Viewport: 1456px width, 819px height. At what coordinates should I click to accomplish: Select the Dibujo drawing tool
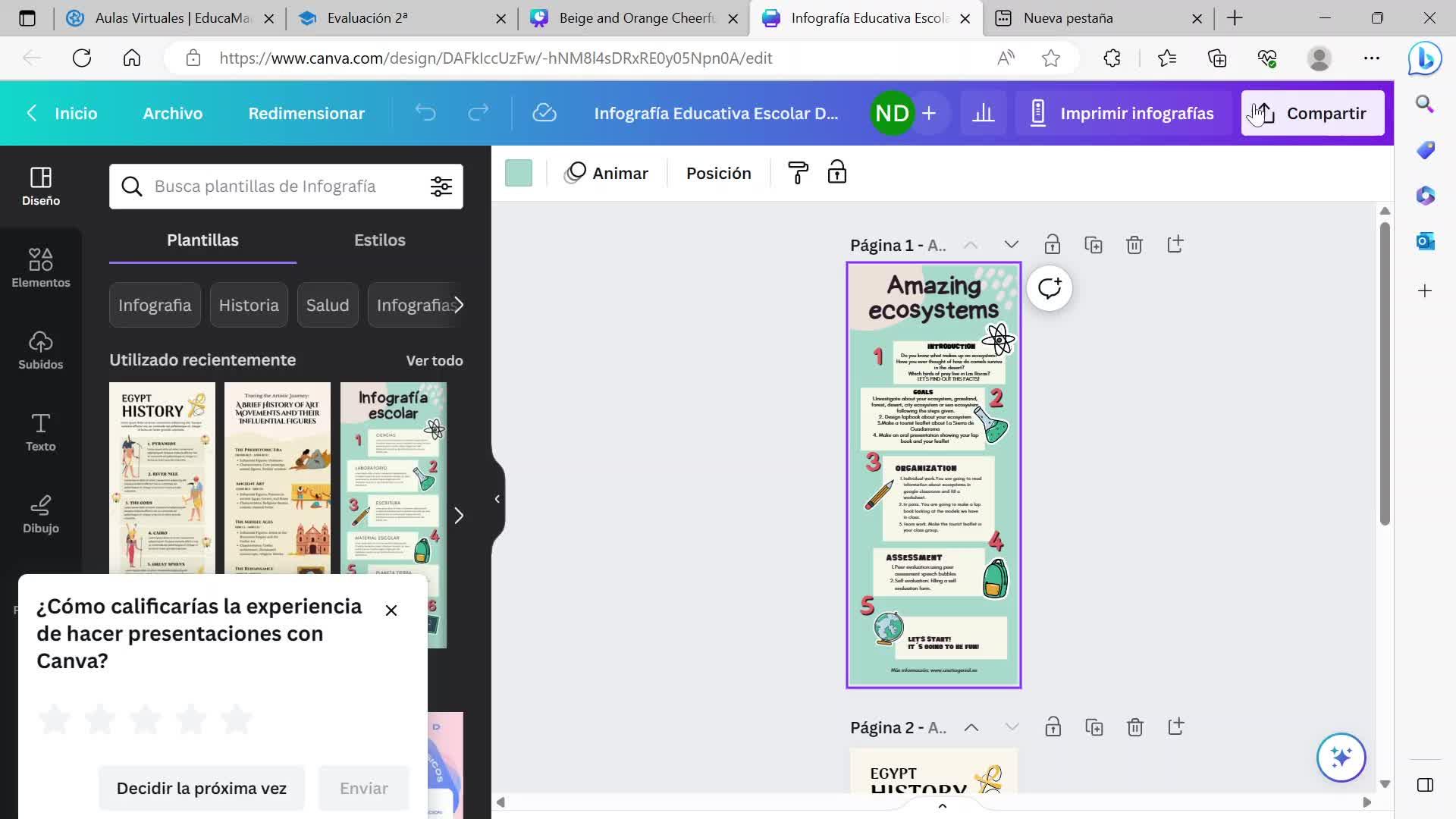pyautogui.click(x=41, y=513)
